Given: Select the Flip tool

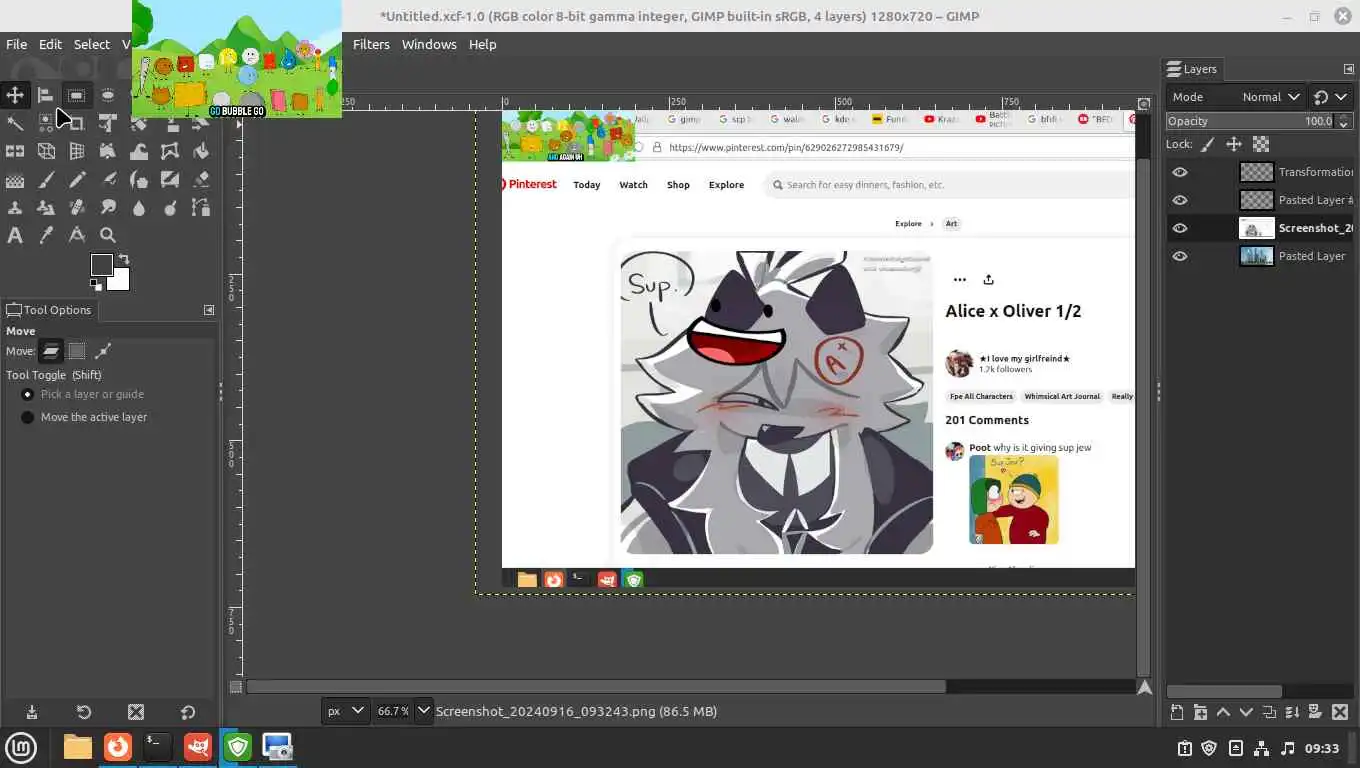Looking at the screenshot, I should pos(15,151).
